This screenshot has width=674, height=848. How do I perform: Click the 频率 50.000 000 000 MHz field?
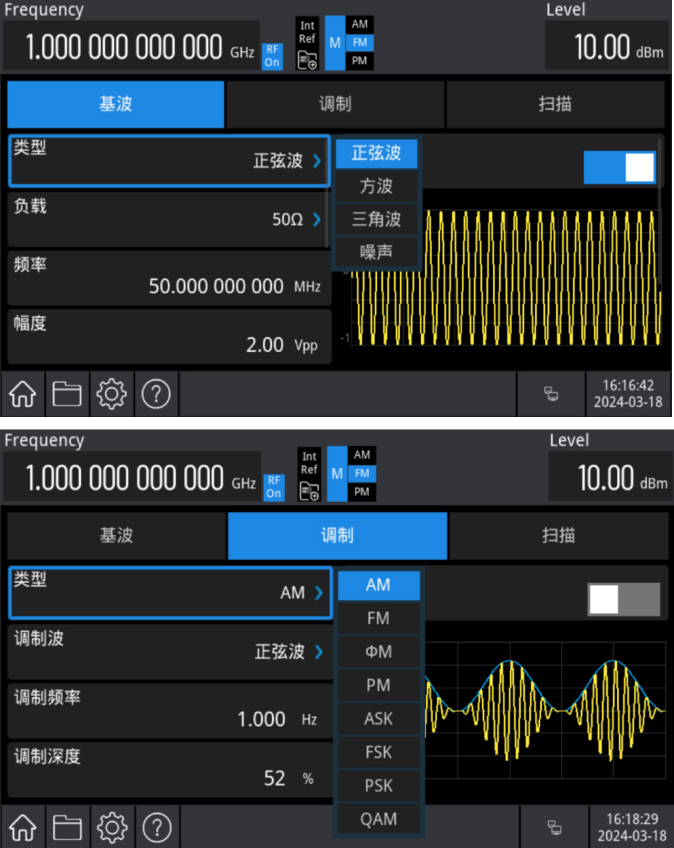169,277
